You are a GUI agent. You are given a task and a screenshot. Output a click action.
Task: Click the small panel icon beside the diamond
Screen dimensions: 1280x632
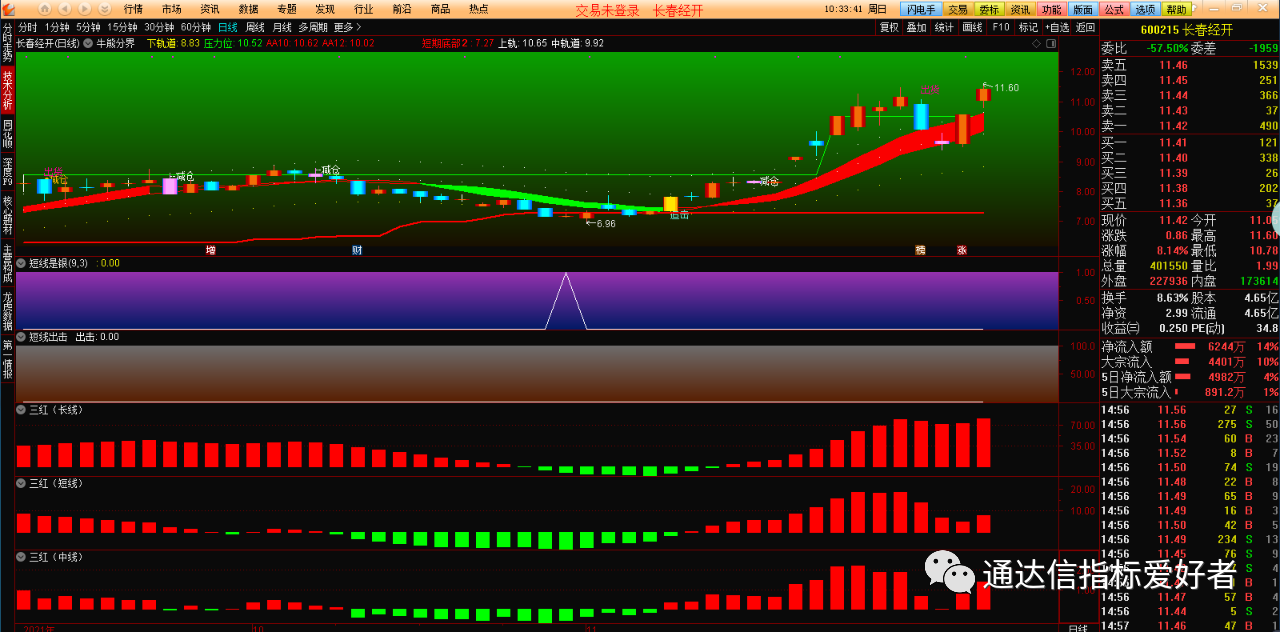tap(1051, 43)
